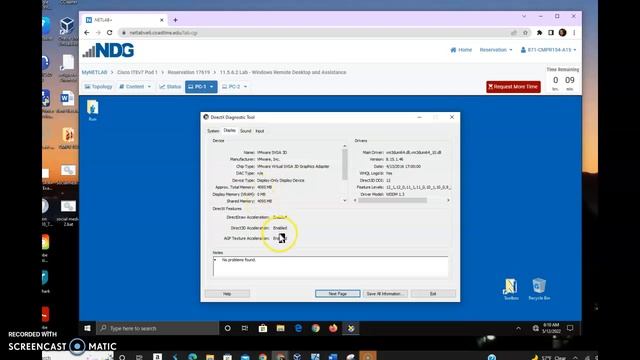The width and height of the screenshot is (640, 360).
Task: Launch Firefox from remote taskbar
Action: pos(333,328)
